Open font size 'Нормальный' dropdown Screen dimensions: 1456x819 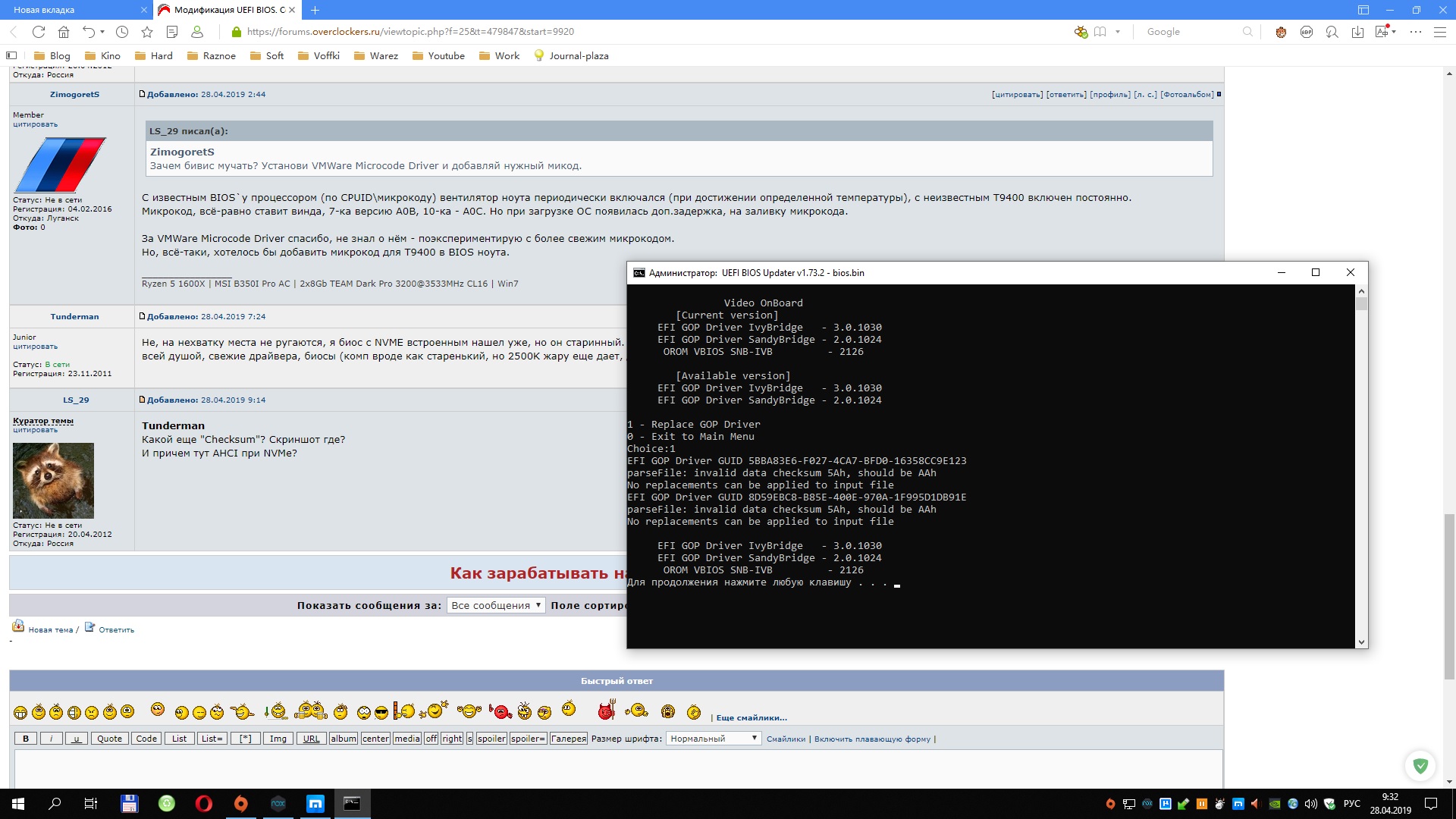tap(713, 739)
